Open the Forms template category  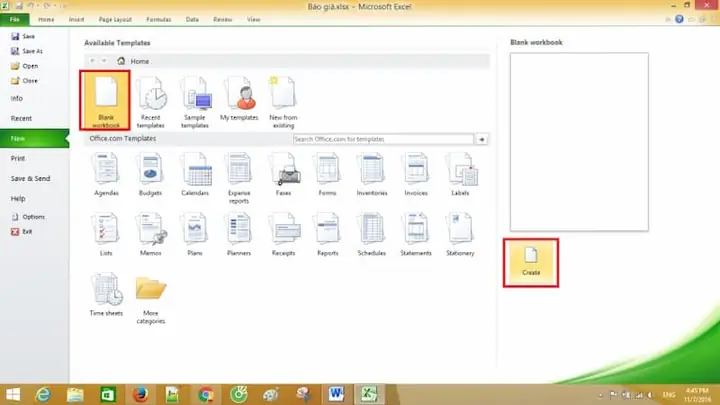pos(327,174)
